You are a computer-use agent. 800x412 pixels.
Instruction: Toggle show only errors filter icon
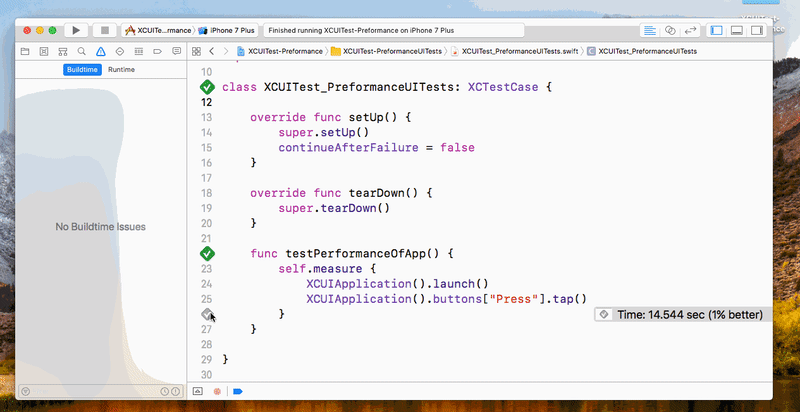(x=175, y=391)
